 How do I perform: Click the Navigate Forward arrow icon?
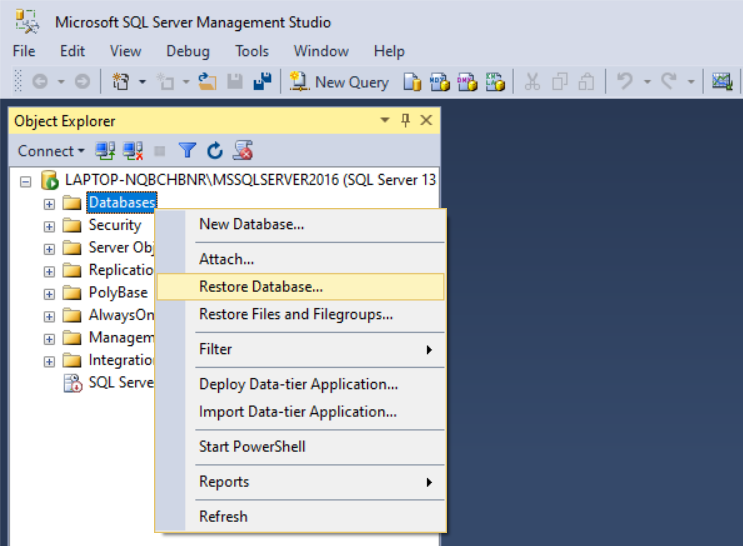click(82, 82)
